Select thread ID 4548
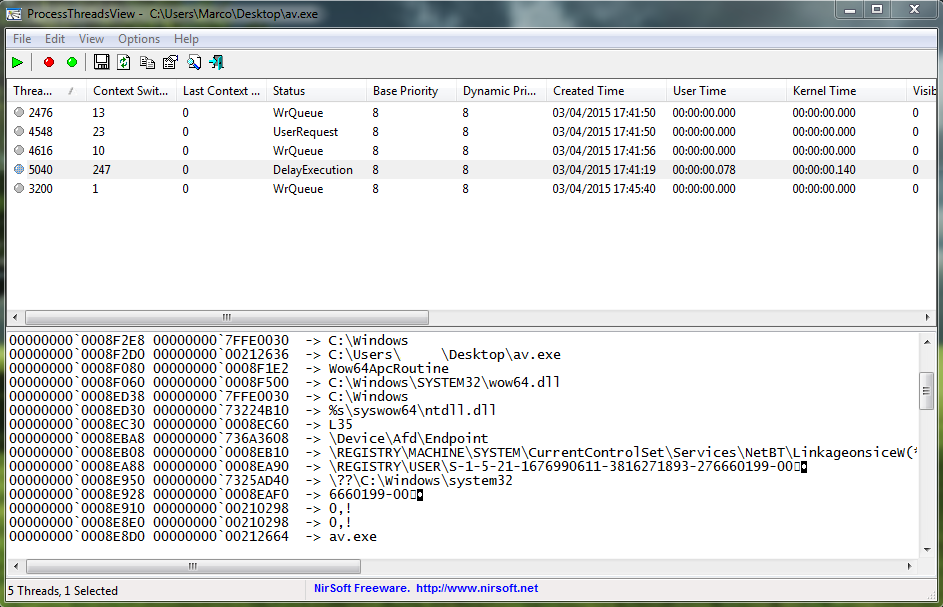This screenshot has height=607, width=943. point(40,131)
